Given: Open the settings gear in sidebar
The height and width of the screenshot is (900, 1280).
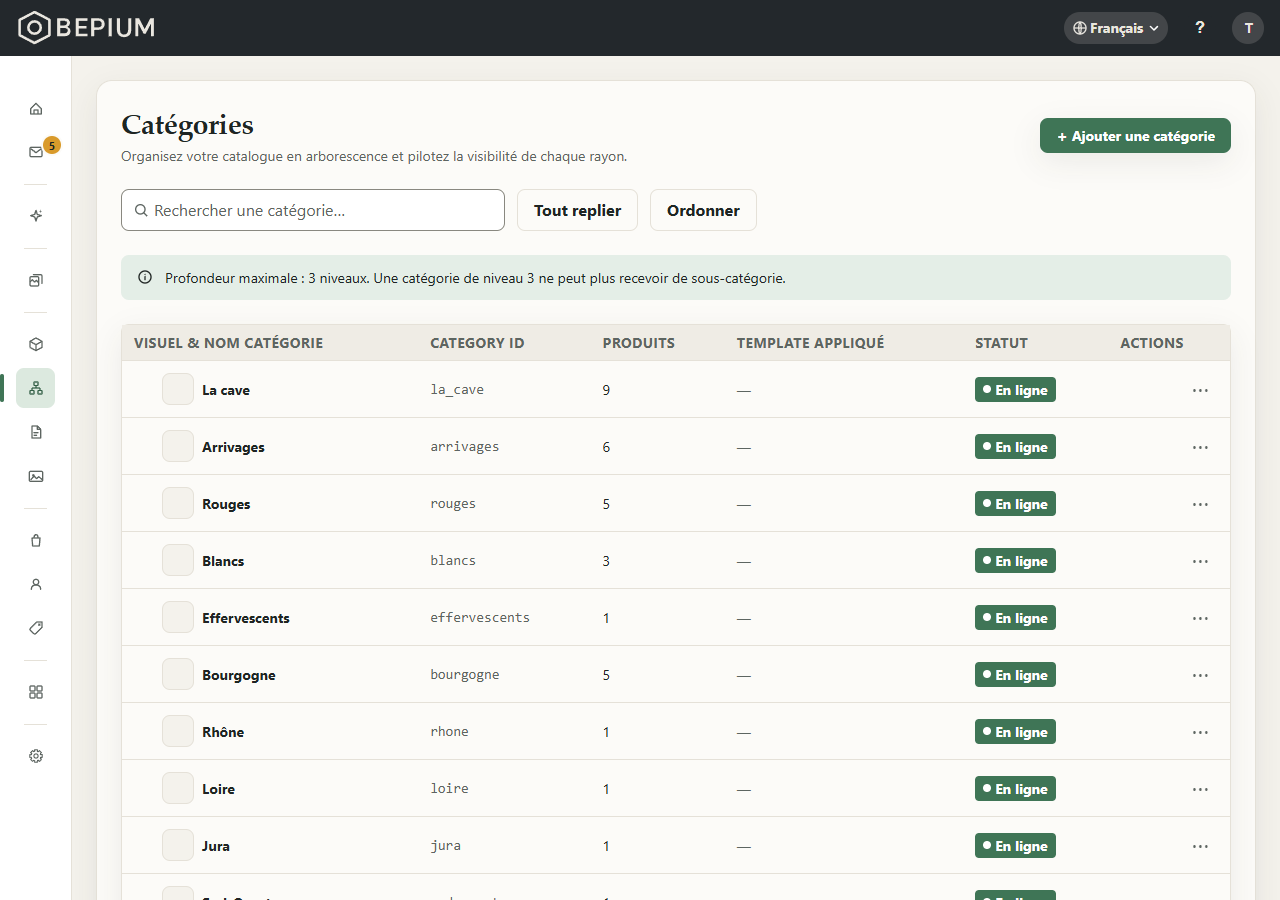Looking at the screenshot, I should tap(36, 756).
